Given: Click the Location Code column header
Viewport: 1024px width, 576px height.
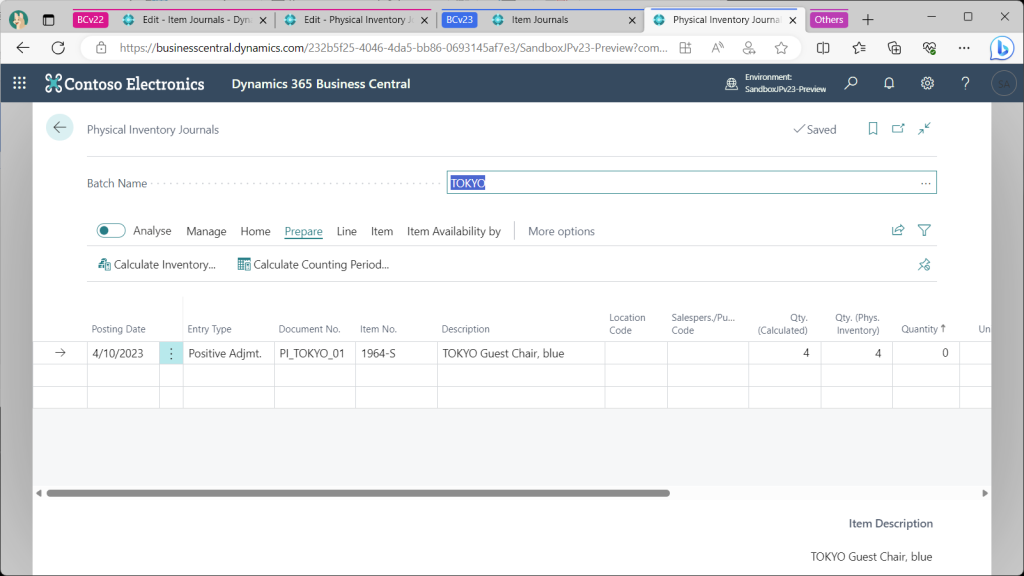Looking at the screenshot, I should [x=627, y=324].
